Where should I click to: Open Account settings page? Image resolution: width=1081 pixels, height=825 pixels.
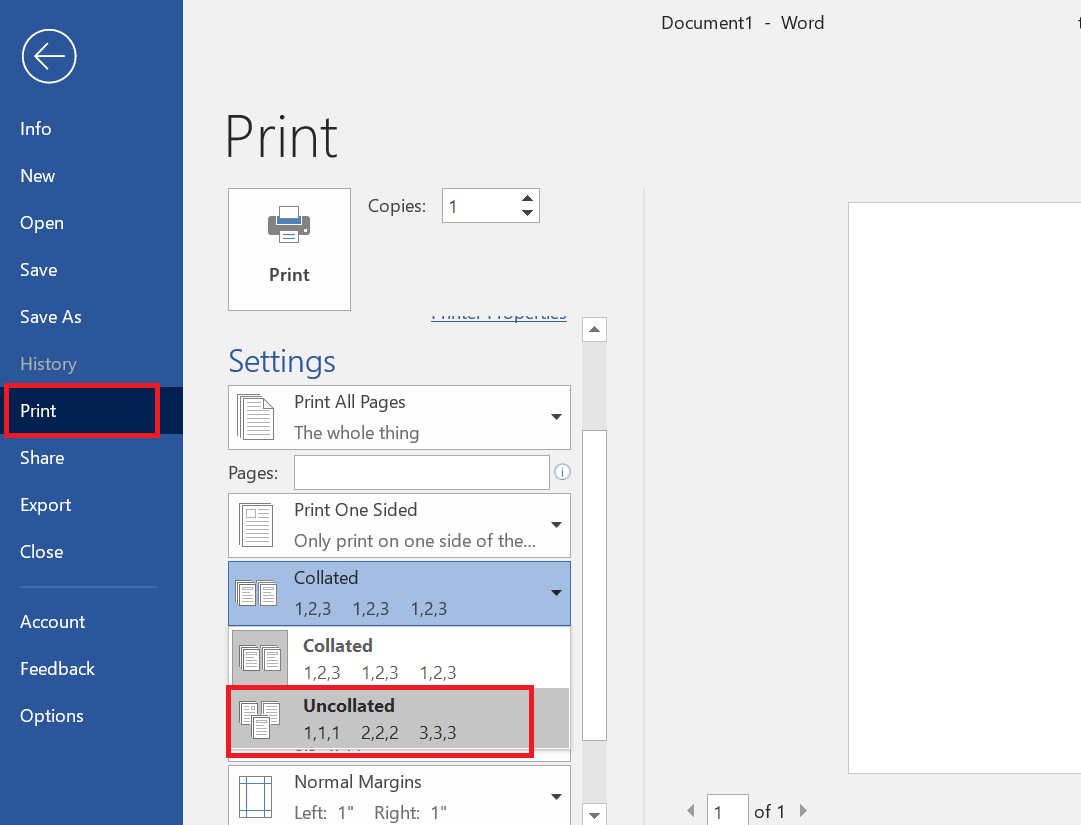coord(52,622)
